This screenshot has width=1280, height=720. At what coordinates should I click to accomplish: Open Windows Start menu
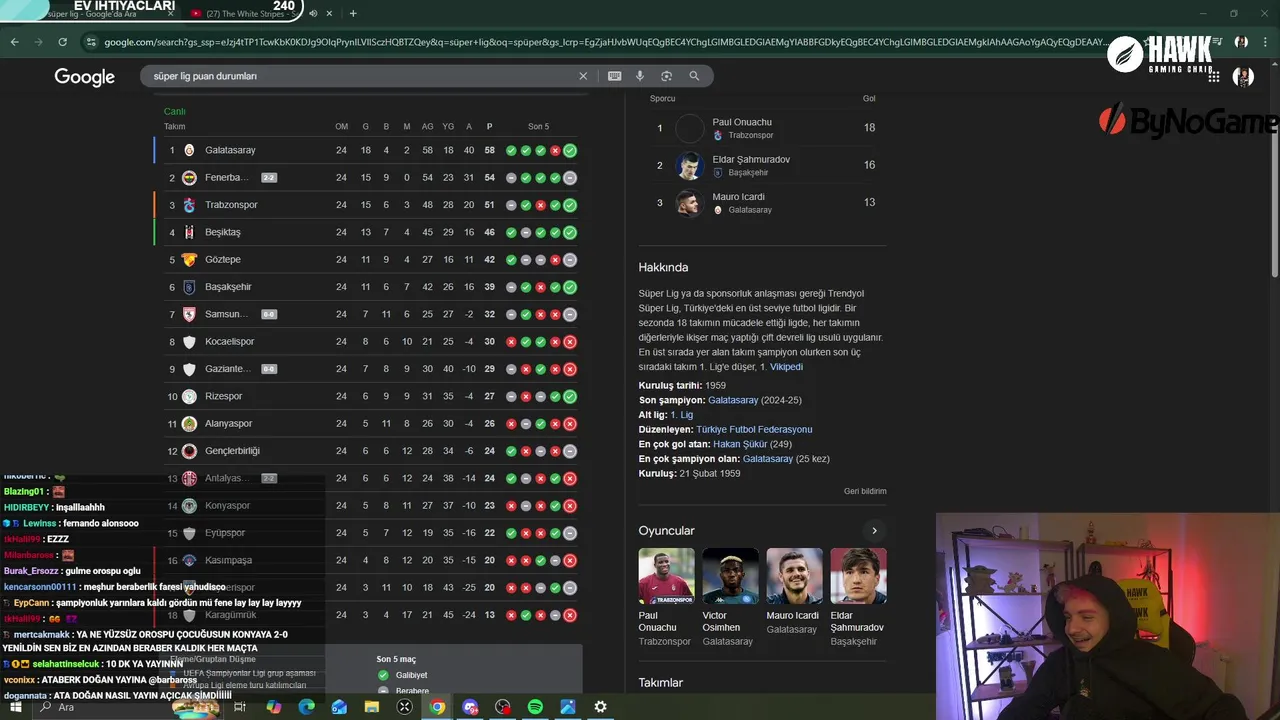point(16,707)
